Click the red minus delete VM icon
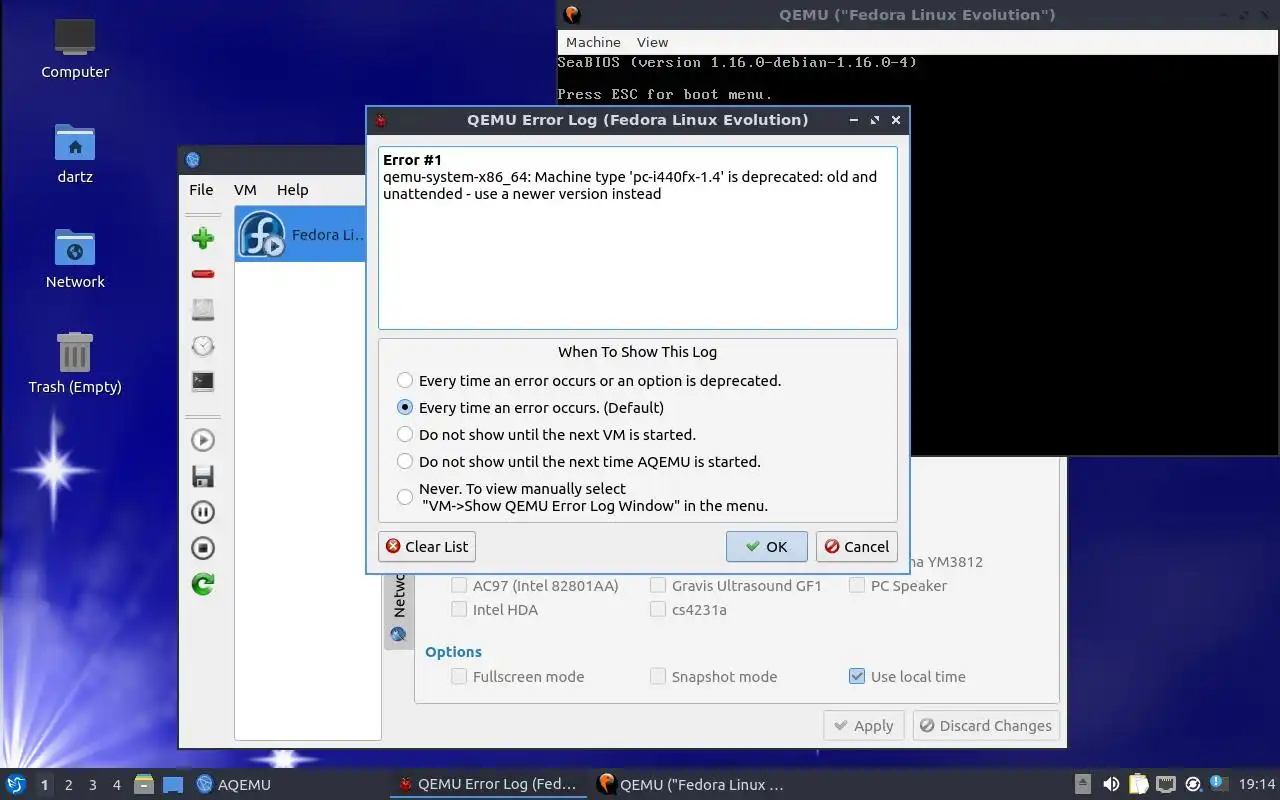This screenshot has width=1280, height=800. [203, 274]
